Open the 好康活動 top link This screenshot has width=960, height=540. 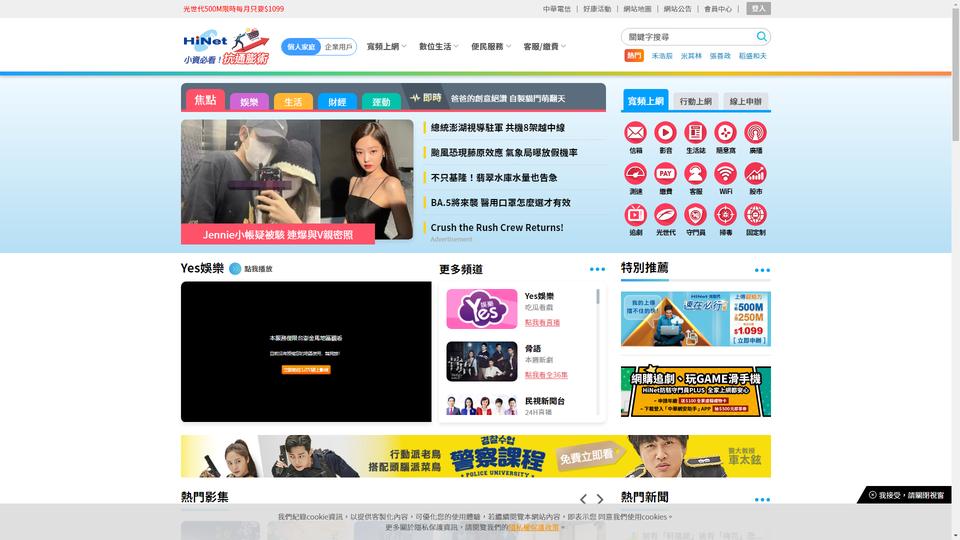pyautogui.click(x=597, y=9)
